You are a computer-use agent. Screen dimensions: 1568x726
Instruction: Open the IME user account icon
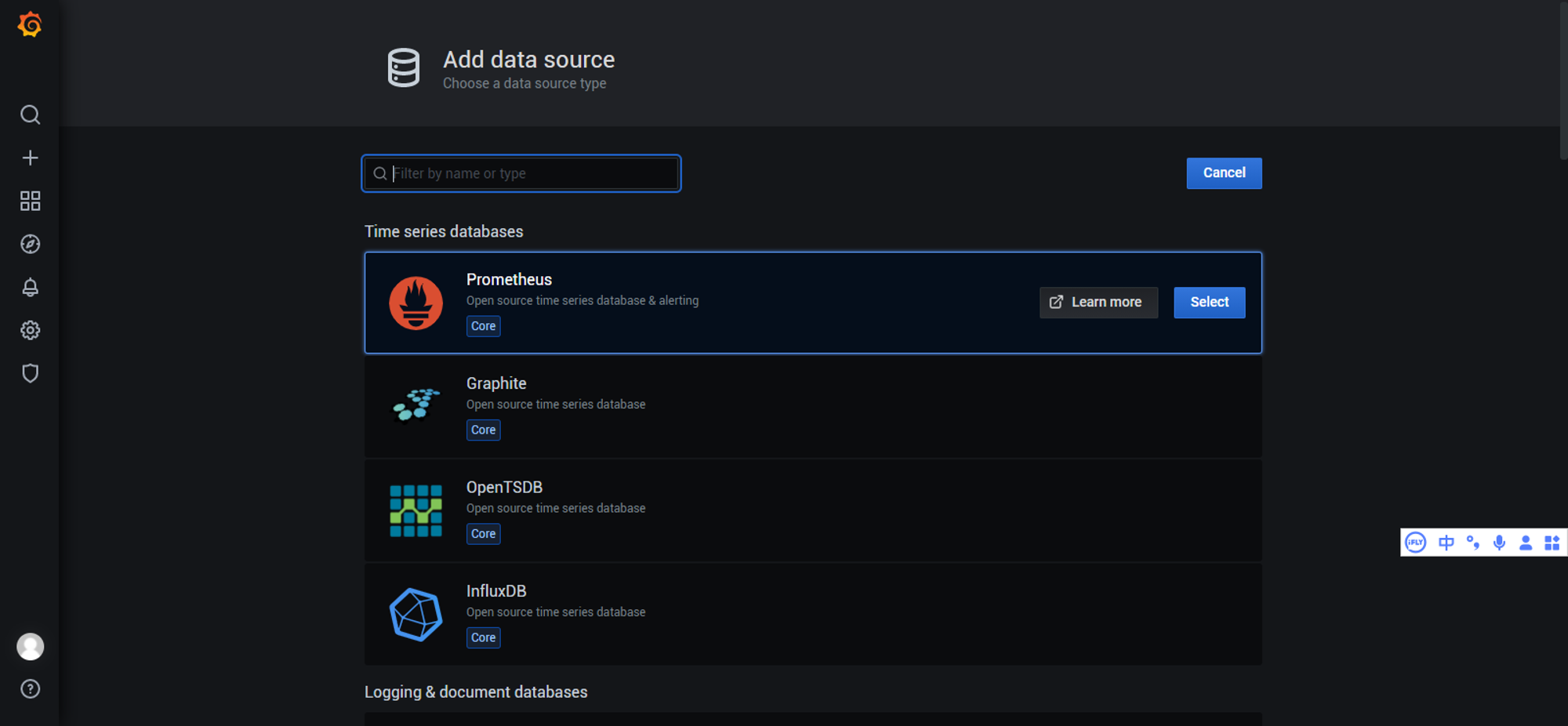(x=1526, y=543)
